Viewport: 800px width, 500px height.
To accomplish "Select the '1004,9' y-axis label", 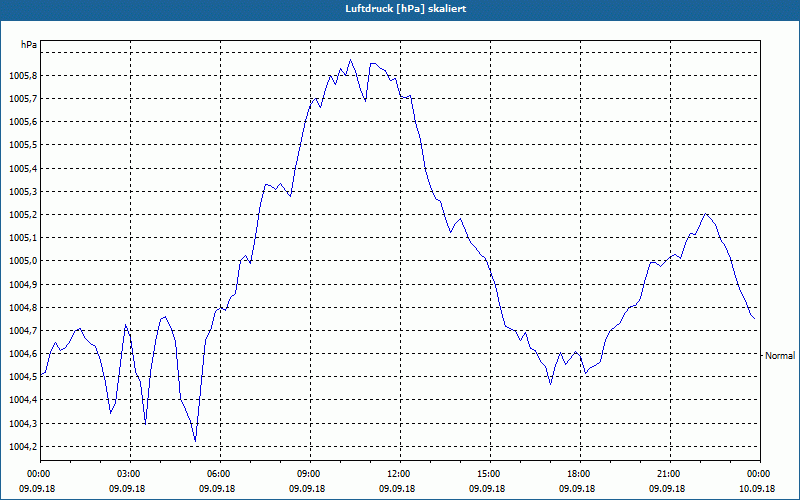I will (23, 284).
